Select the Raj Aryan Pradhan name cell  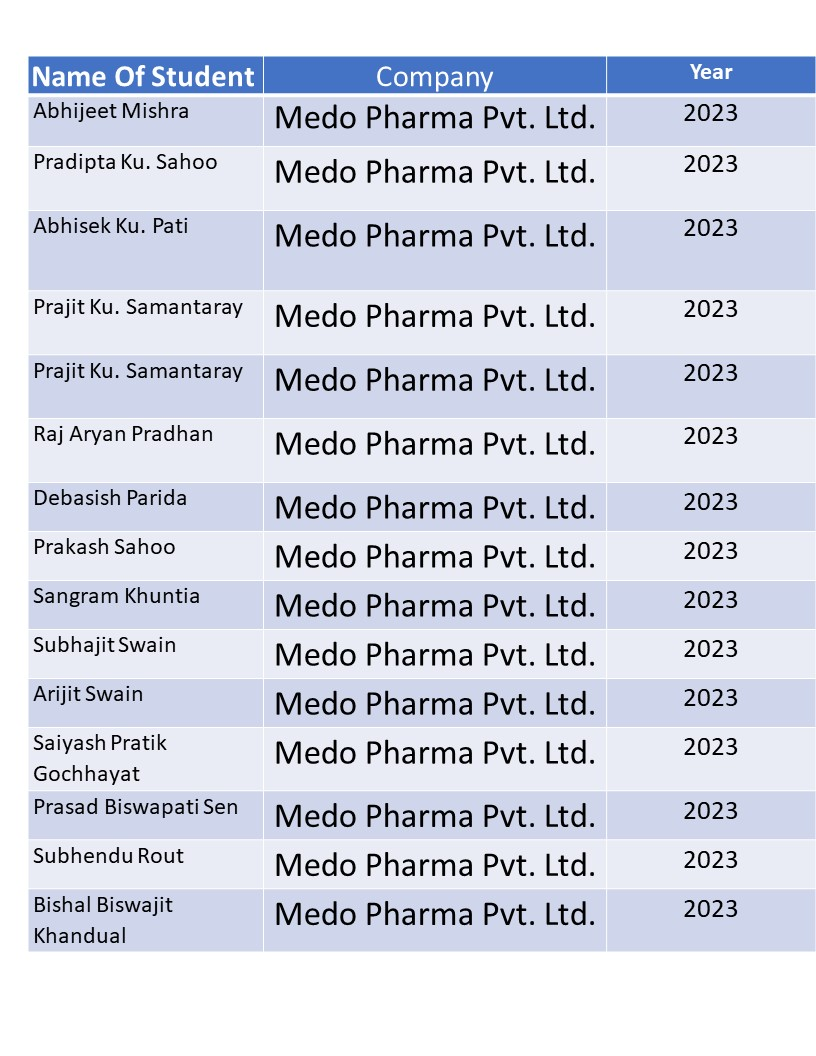pos(145,450)
